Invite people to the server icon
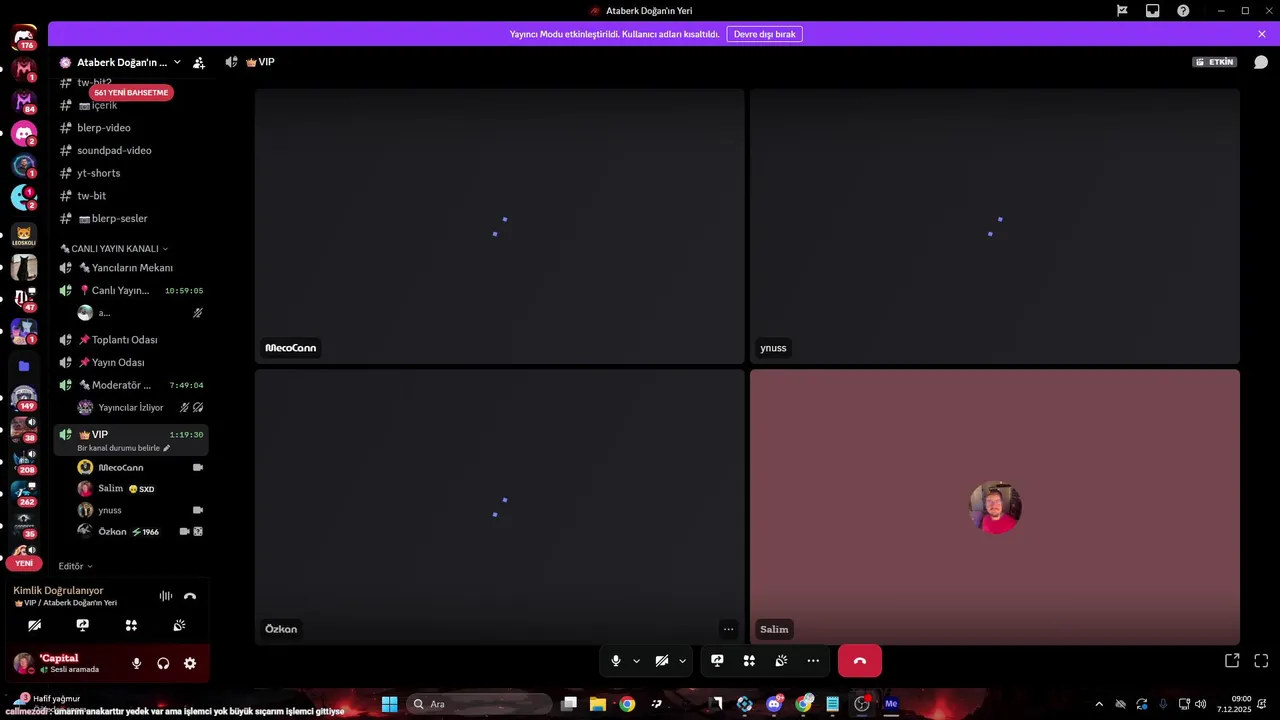Viewport: 1280px width, 720px height. pos(199,62)
